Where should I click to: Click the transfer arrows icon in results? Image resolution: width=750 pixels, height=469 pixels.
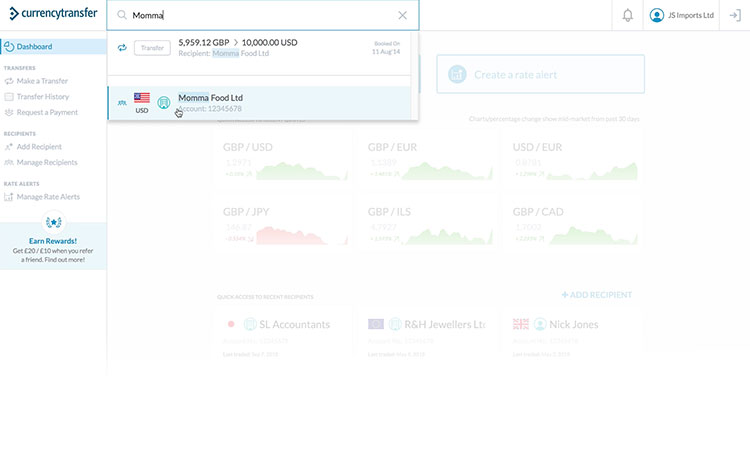122,47
